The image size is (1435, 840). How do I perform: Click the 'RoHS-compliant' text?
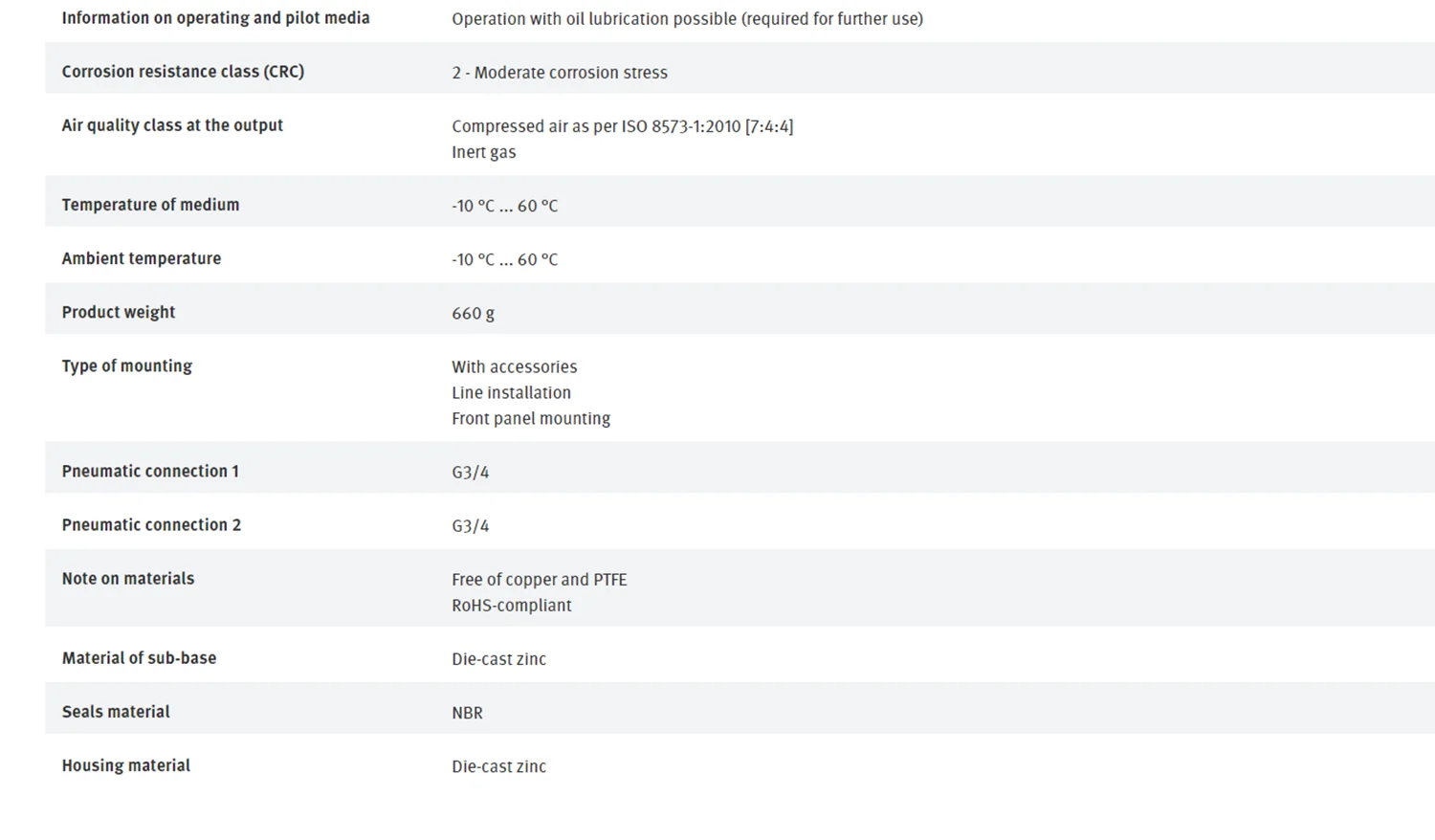[x=511, y=606]
